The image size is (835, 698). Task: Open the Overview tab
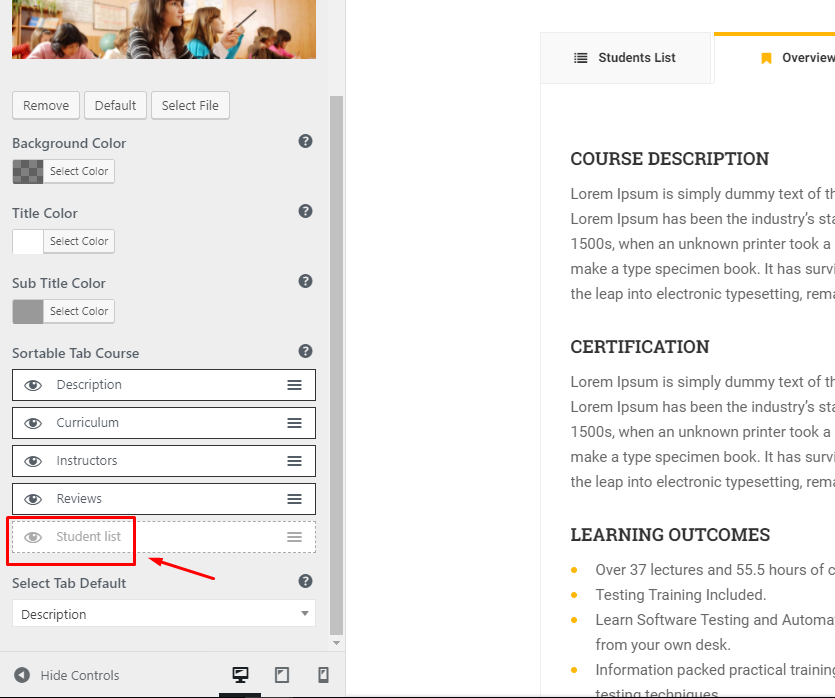[x=774, y=58]
